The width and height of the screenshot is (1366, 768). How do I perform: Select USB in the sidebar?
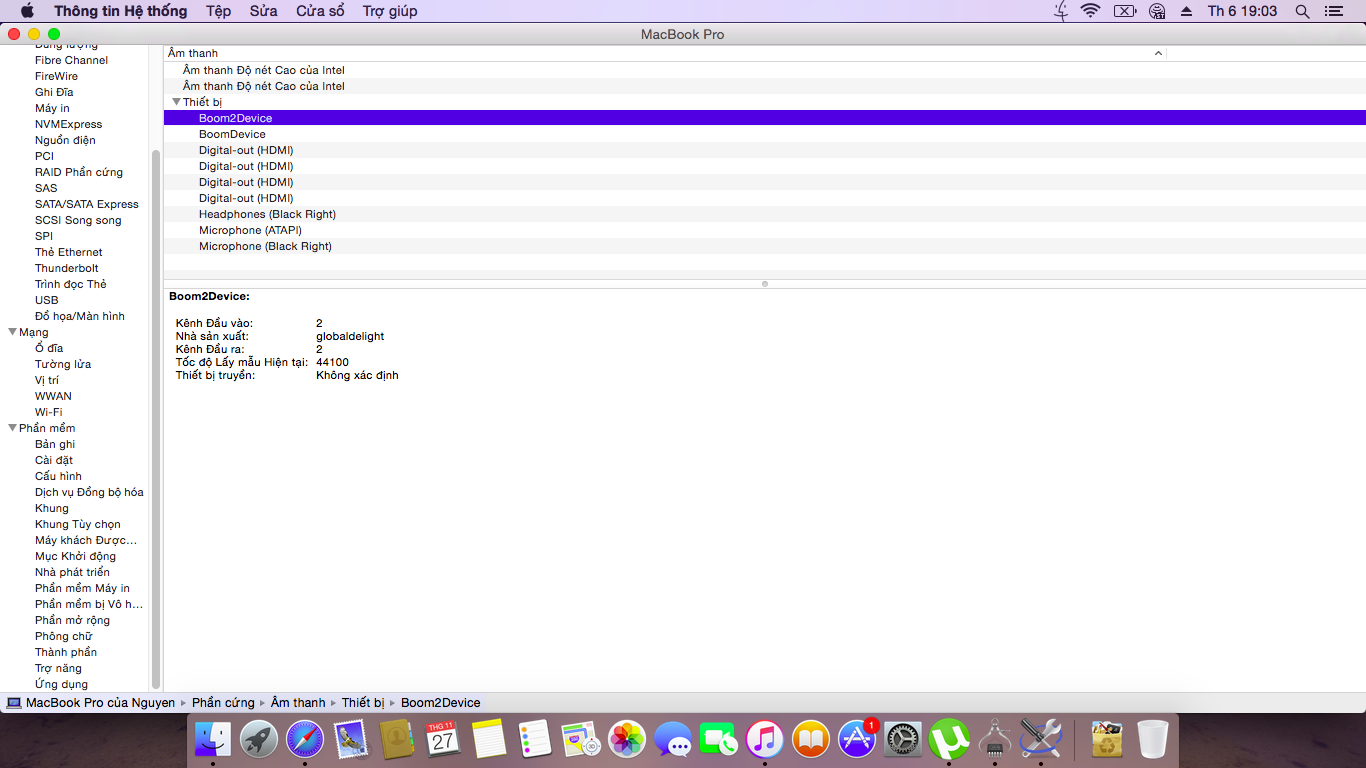(47, 300)
